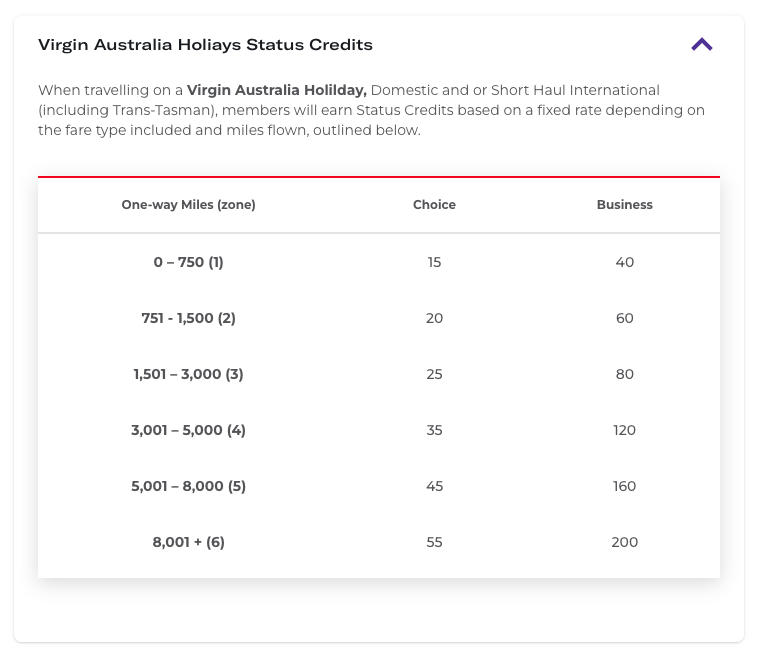Click the Business value 200
Image resolution: width=762 pixels, height=659 pixels.
click(624, 542)
